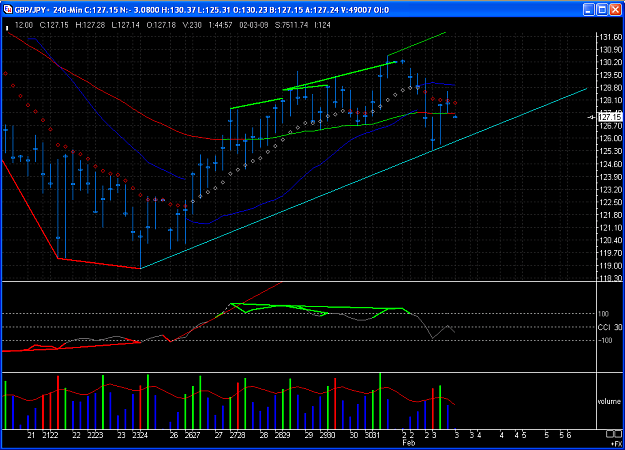Click the 2223 date label on time axis
The image size is (625, 450).
tap(95, 435)
